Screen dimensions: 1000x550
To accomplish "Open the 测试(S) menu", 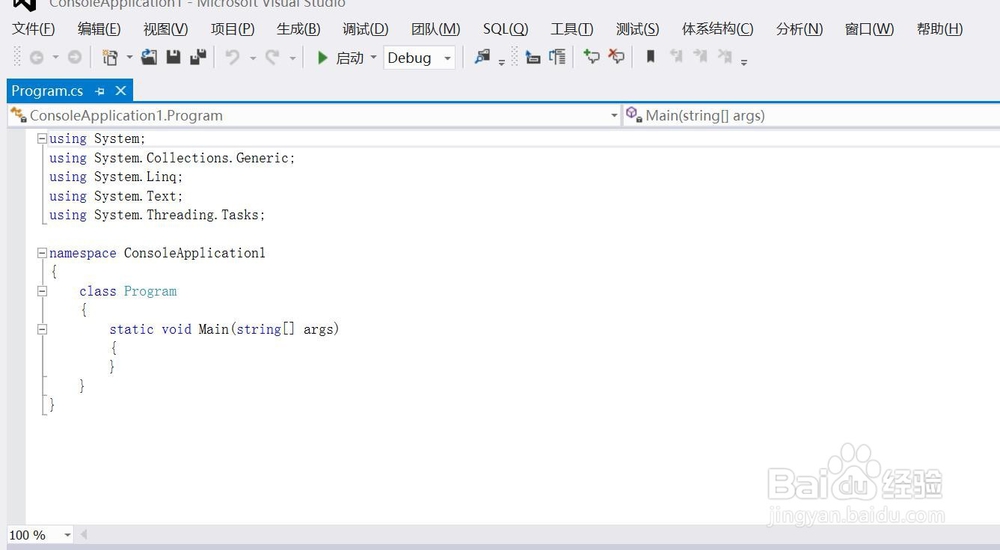I will (x=637, y=29).
